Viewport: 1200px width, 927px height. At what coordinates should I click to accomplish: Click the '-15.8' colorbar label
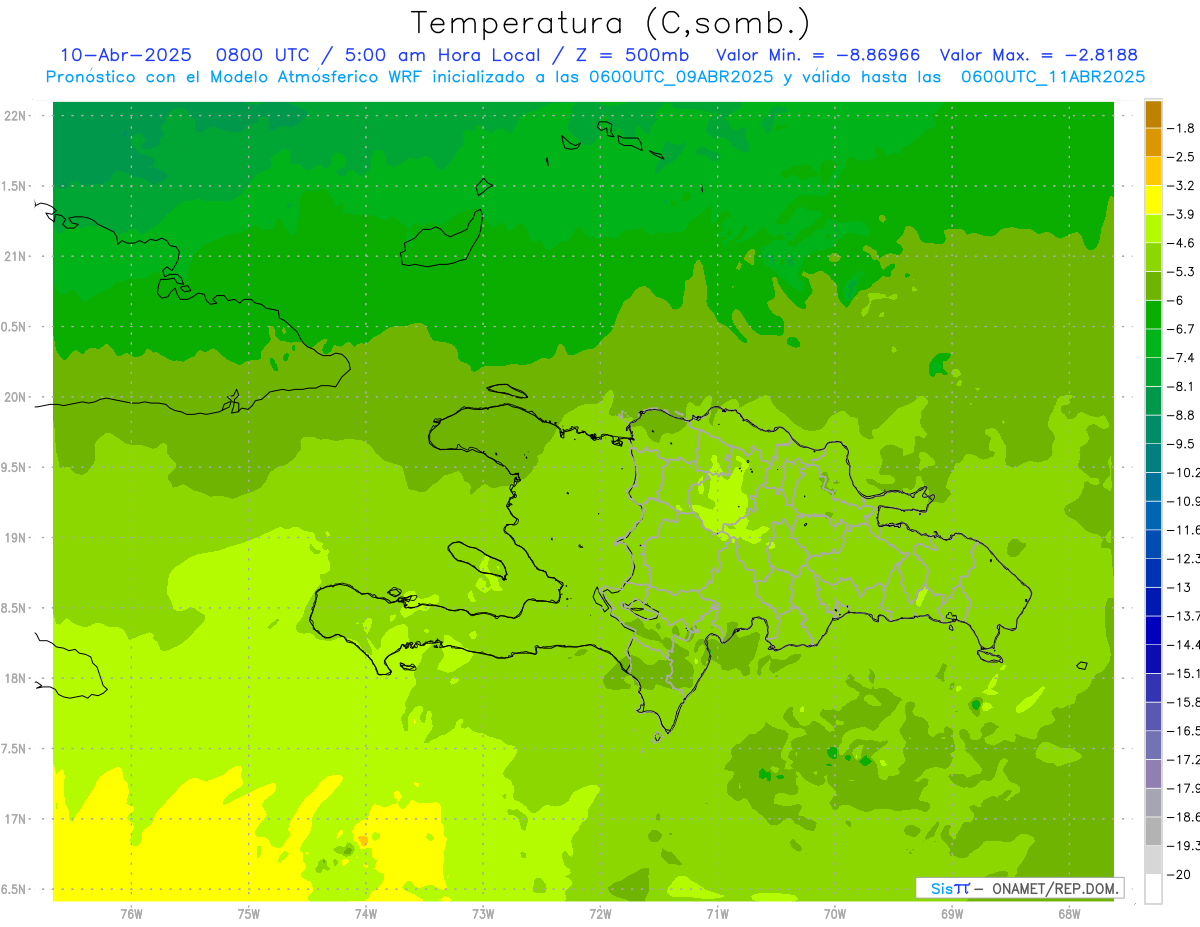(x=1184, y=703)
